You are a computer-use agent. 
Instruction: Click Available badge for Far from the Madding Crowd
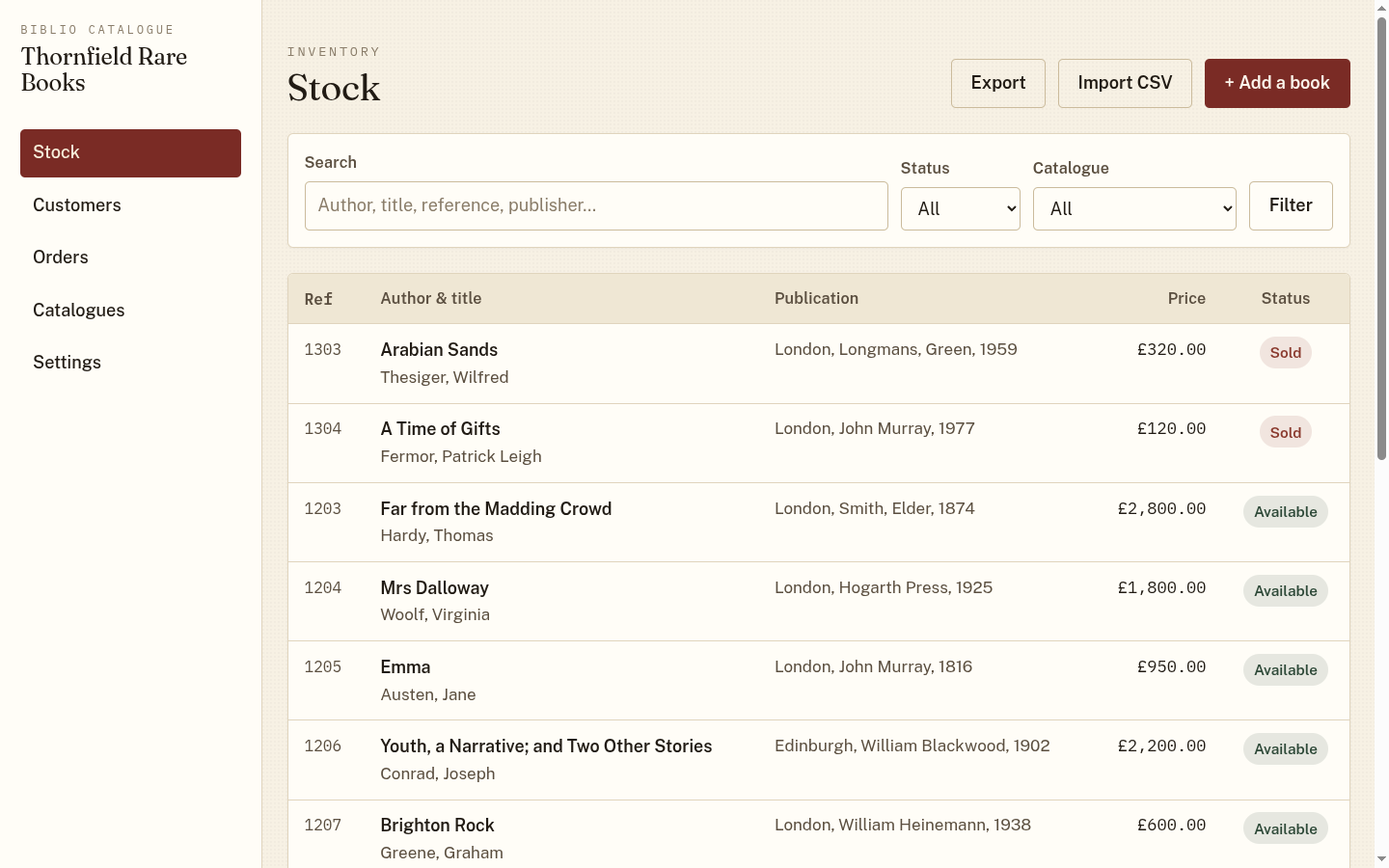tap(1286, 512)
